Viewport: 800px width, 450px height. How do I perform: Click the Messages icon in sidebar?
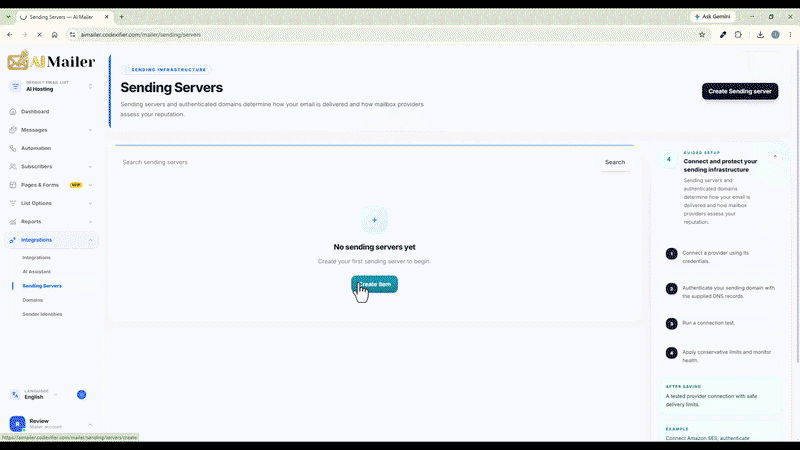coord(13,130)
